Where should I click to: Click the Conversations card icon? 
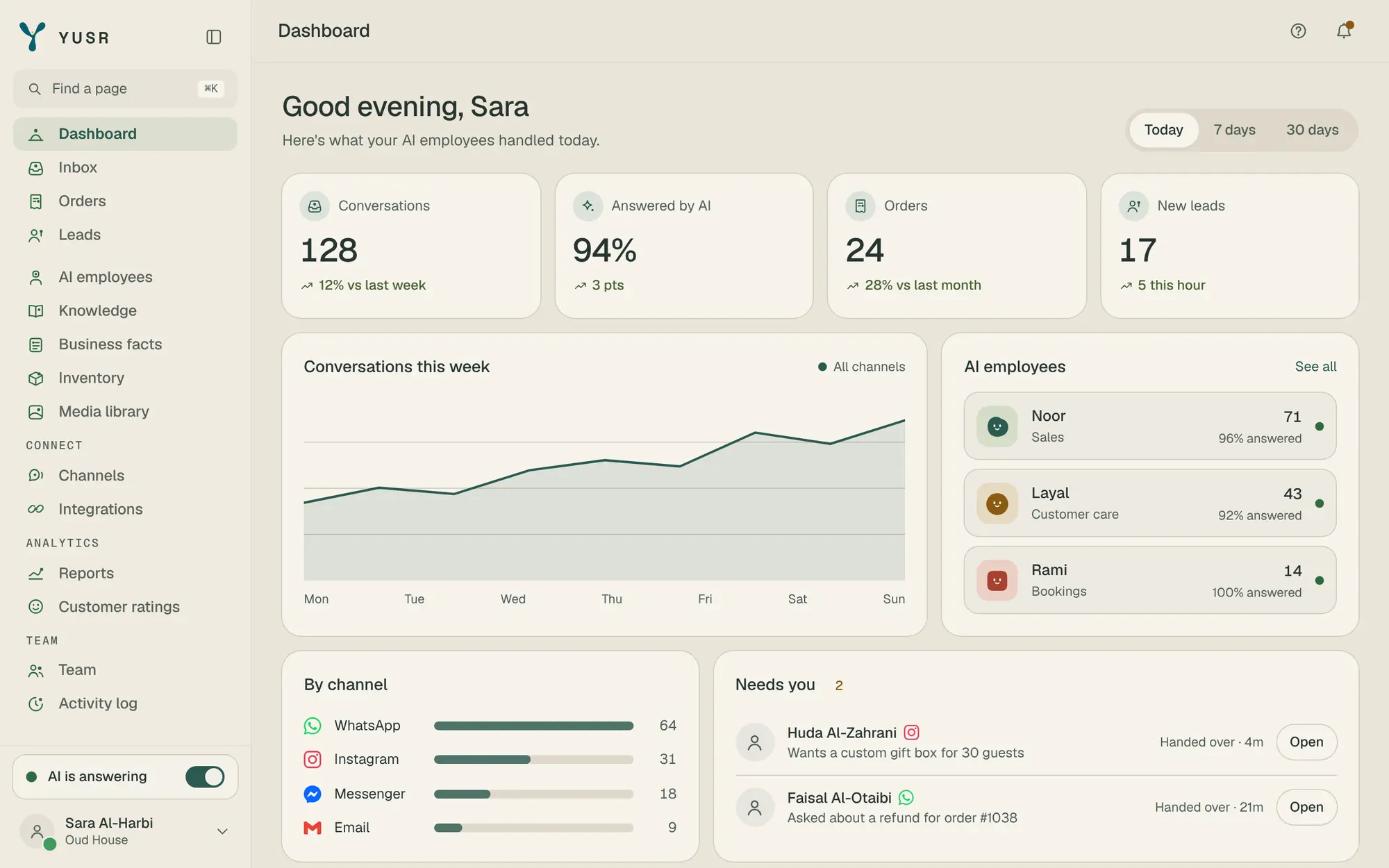click(x=315, y=206)
